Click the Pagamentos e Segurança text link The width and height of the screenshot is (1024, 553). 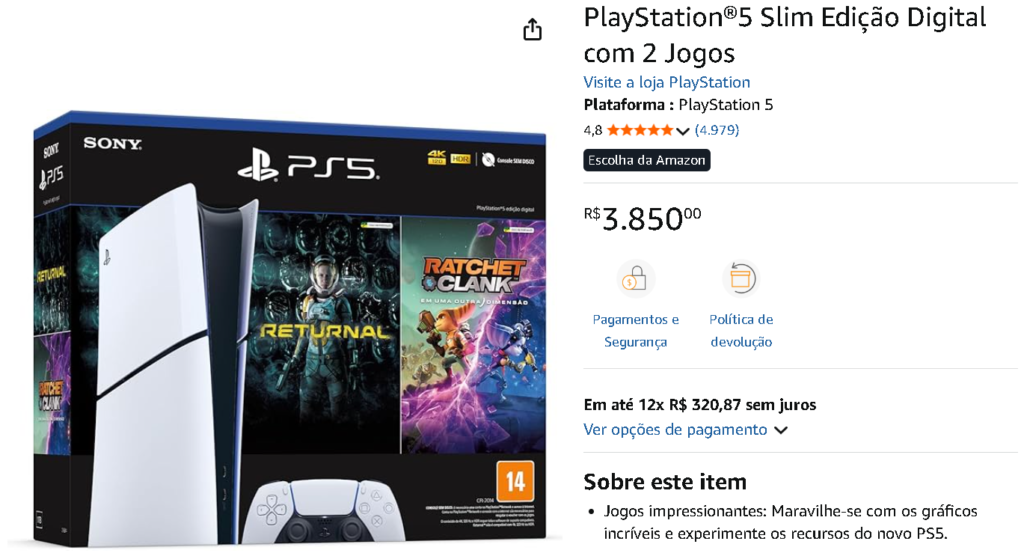pos(635,330)
